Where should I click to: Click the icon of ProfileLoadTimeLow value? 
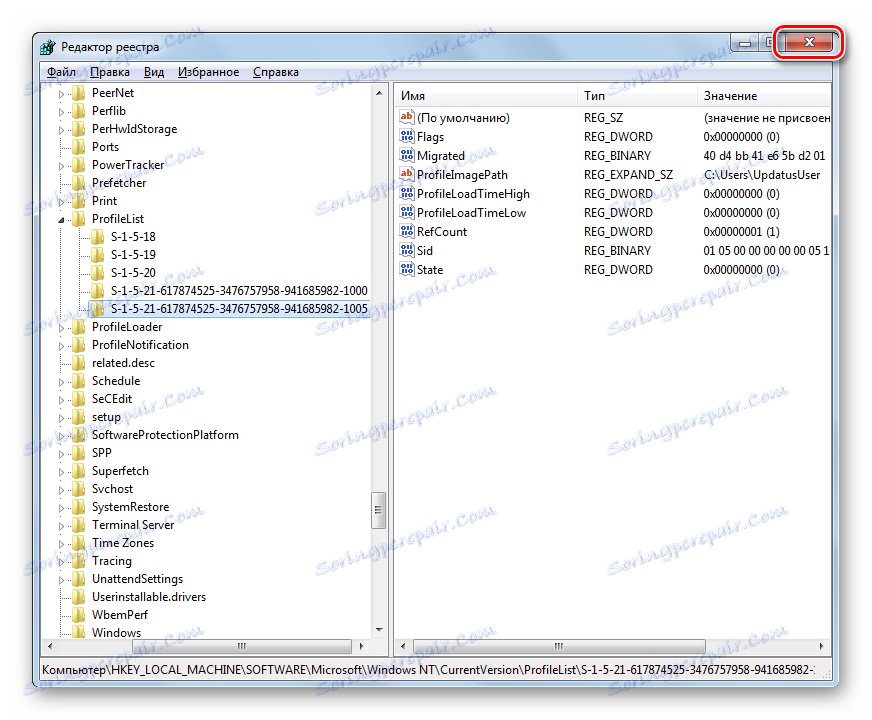407,212
